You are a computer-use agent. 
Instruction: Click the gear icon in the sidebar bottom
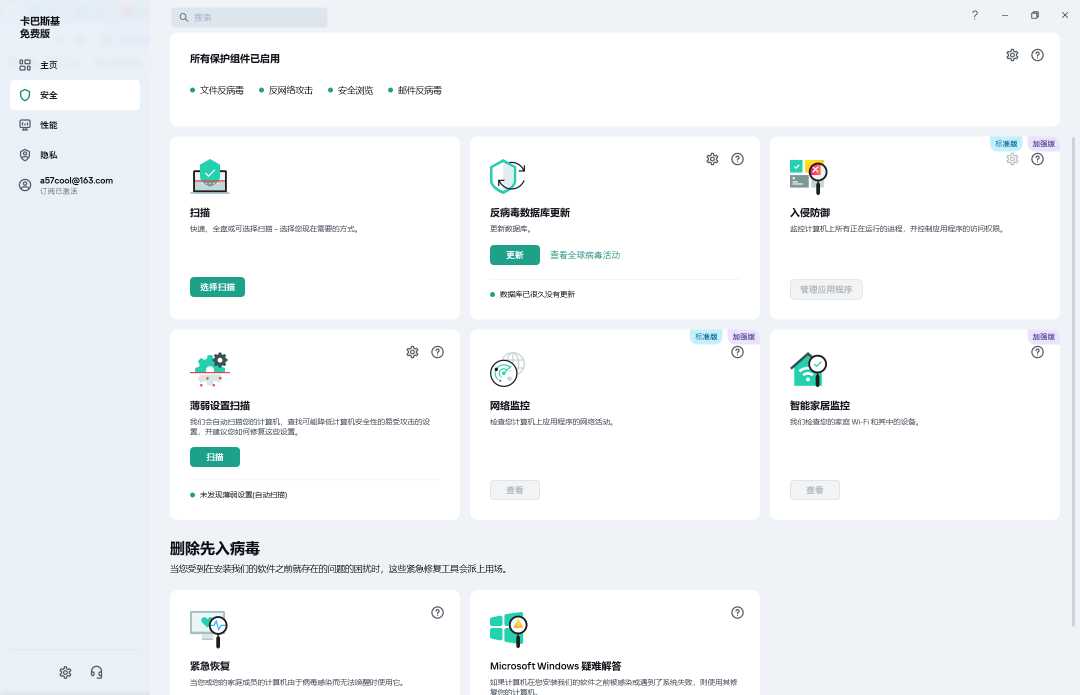pyautogui.click(x=65, y=672)
